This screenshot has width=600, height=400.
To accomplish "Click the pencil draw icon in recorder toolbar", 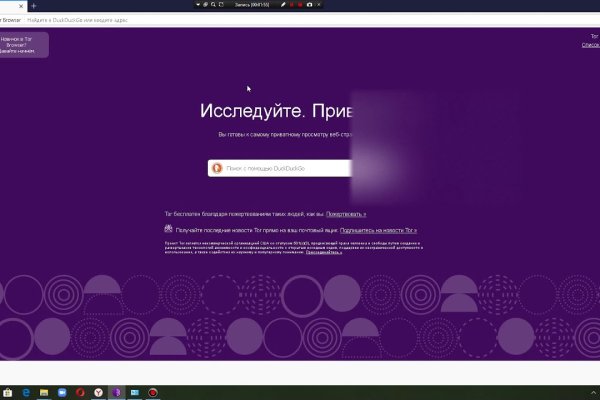I will click(x=283, y=5).
